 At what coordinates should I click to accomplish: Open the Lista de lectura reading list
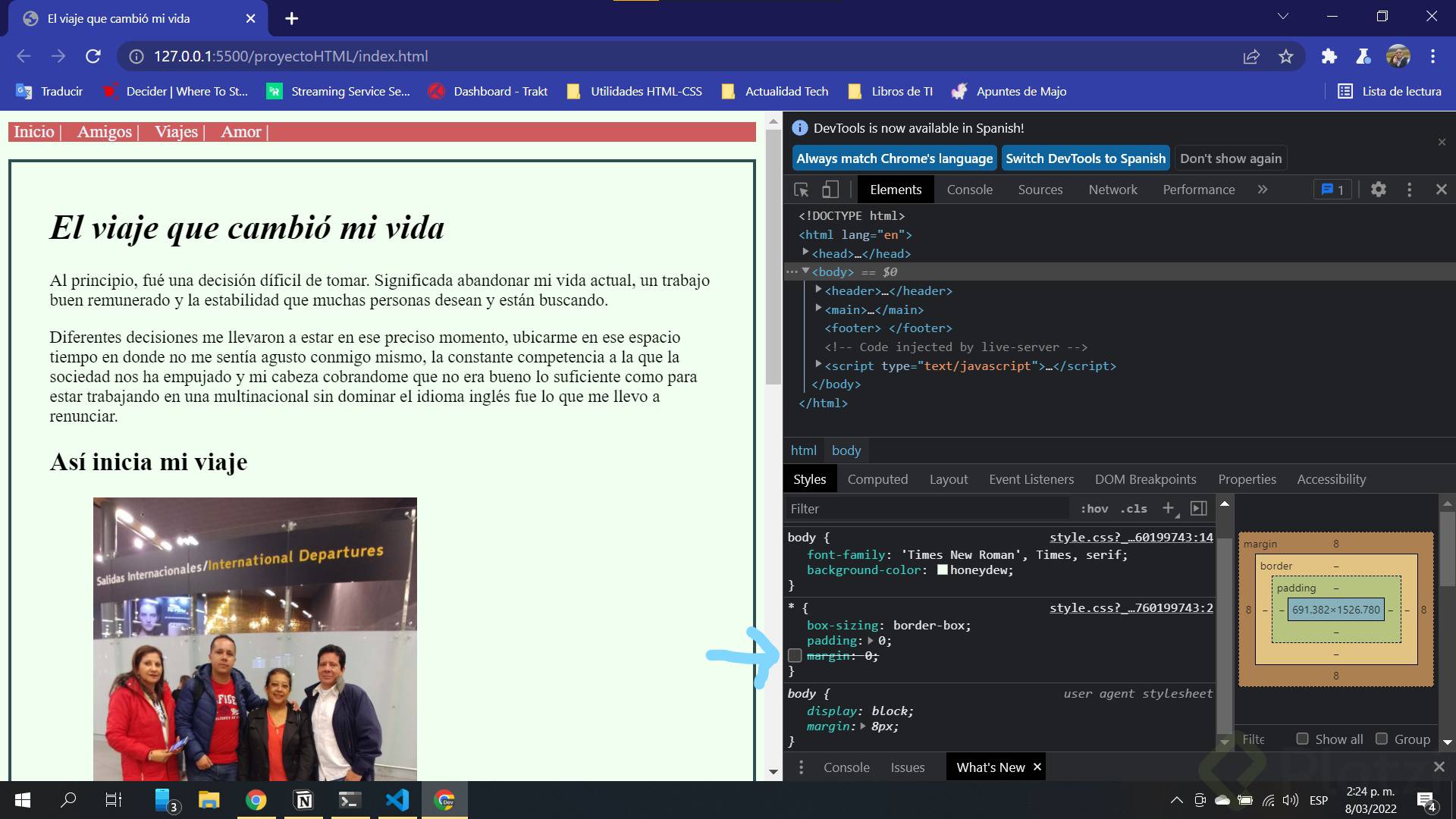coord(1390,91)
